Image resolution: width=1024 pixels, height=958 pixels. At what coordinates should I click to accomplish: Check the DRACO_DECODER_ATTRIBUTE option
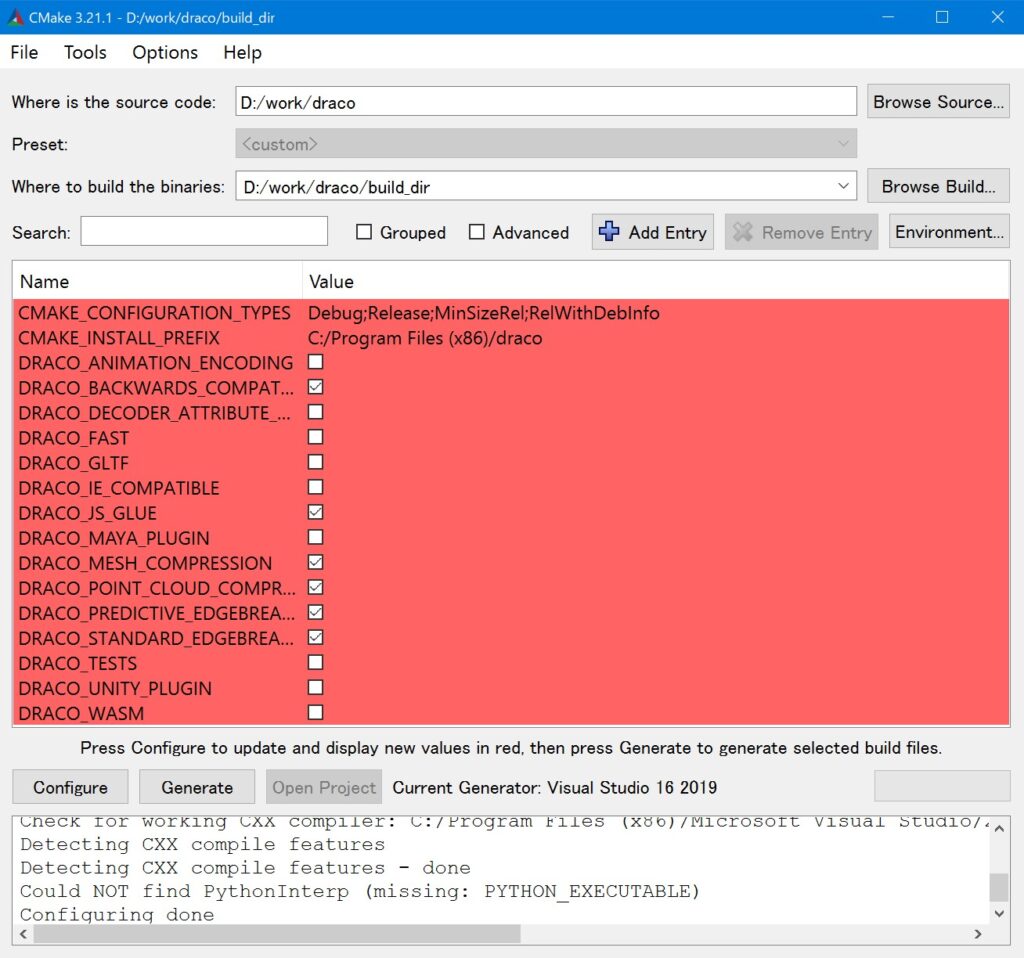point(315,412)
